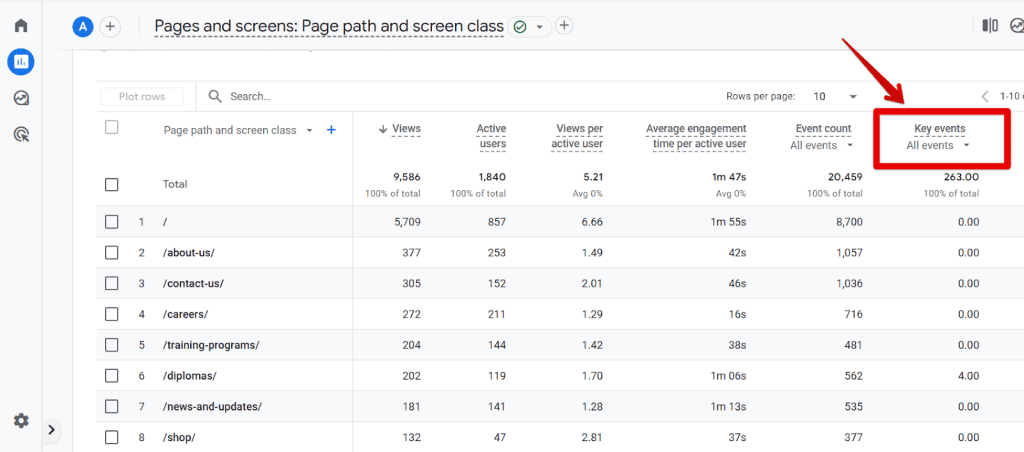Click the total views value 9,586

click(x=406, y=177)
